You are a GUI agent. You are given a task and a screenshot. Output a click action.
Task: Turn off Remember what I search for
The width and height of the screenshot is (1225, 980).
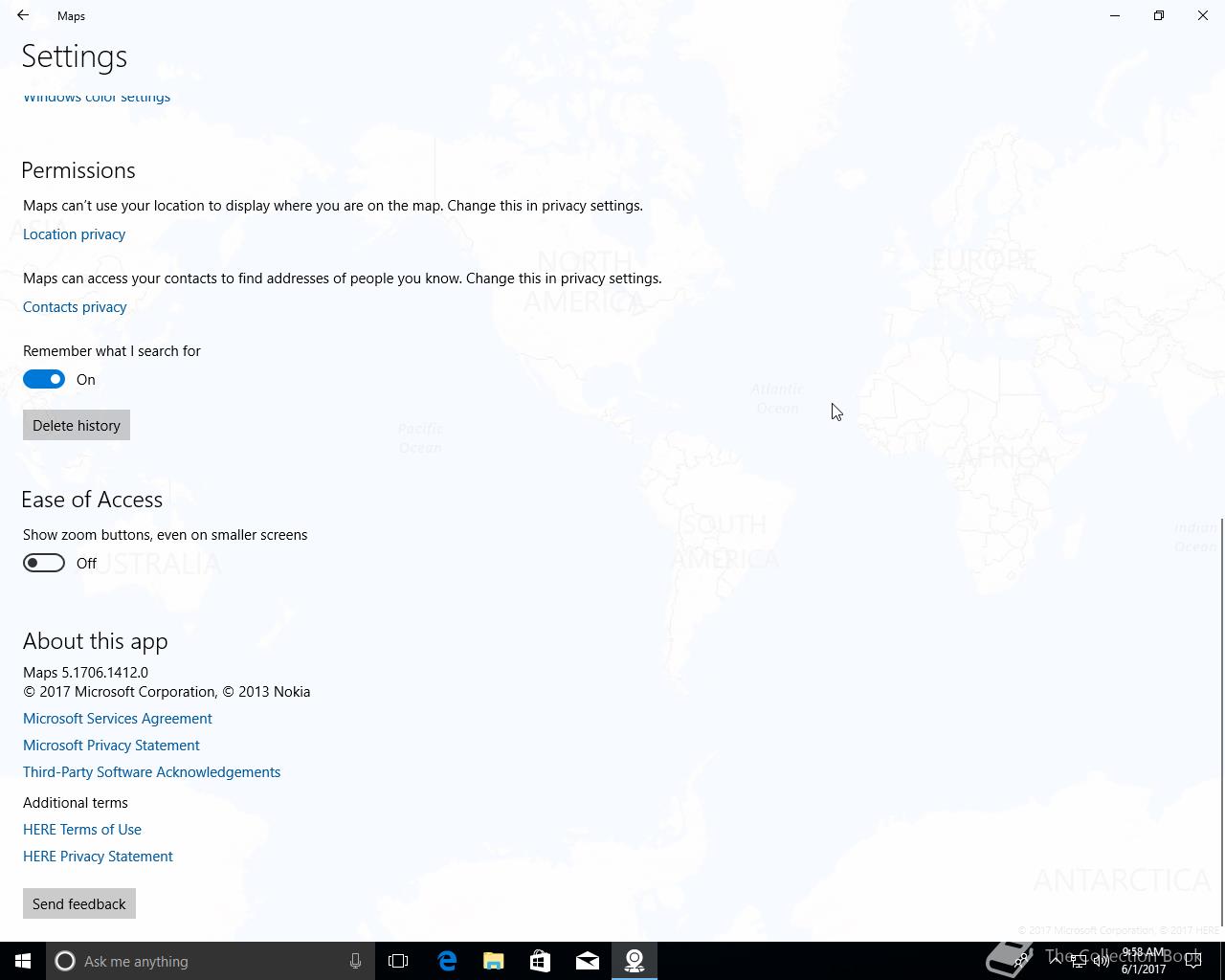pyautogui.click(x=44, y=380)
